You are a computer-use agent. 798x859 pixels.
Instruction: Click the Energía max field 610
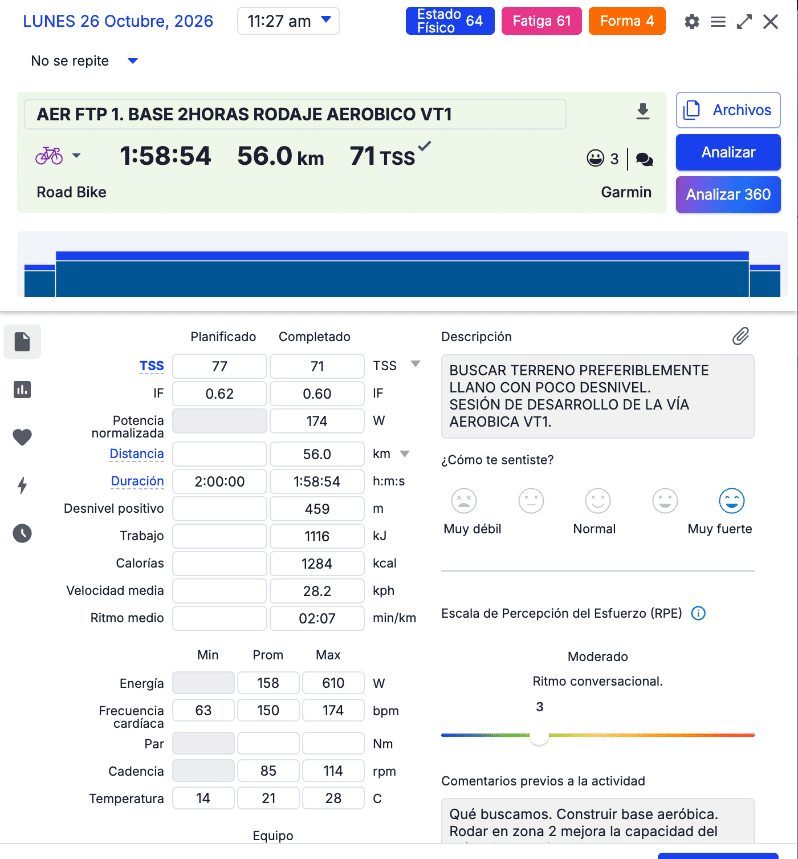click(333, 683)
